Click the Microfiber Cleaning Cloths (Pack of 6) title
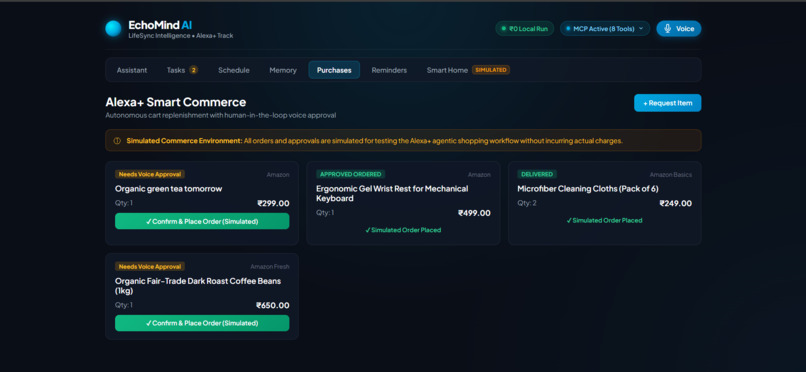The width and height of the screenshot is (806, 372). pyautogui.click(x=588, y=189)
